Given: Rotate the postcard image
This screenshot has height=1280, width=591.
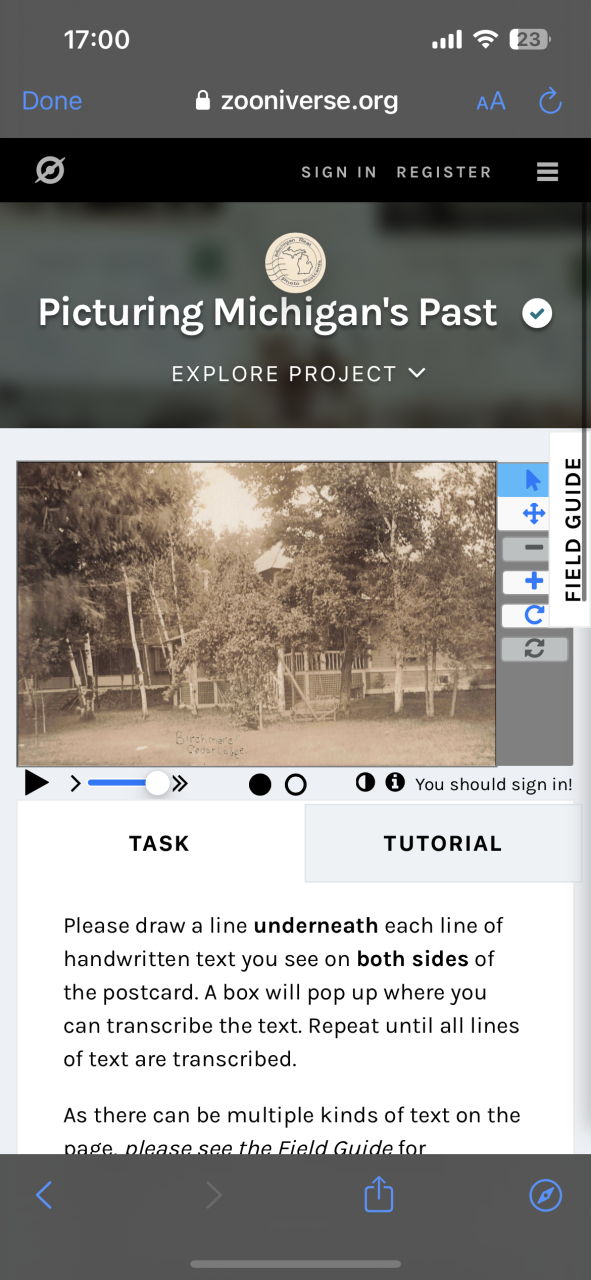Looking at the screenshot, I should (534, 614).
